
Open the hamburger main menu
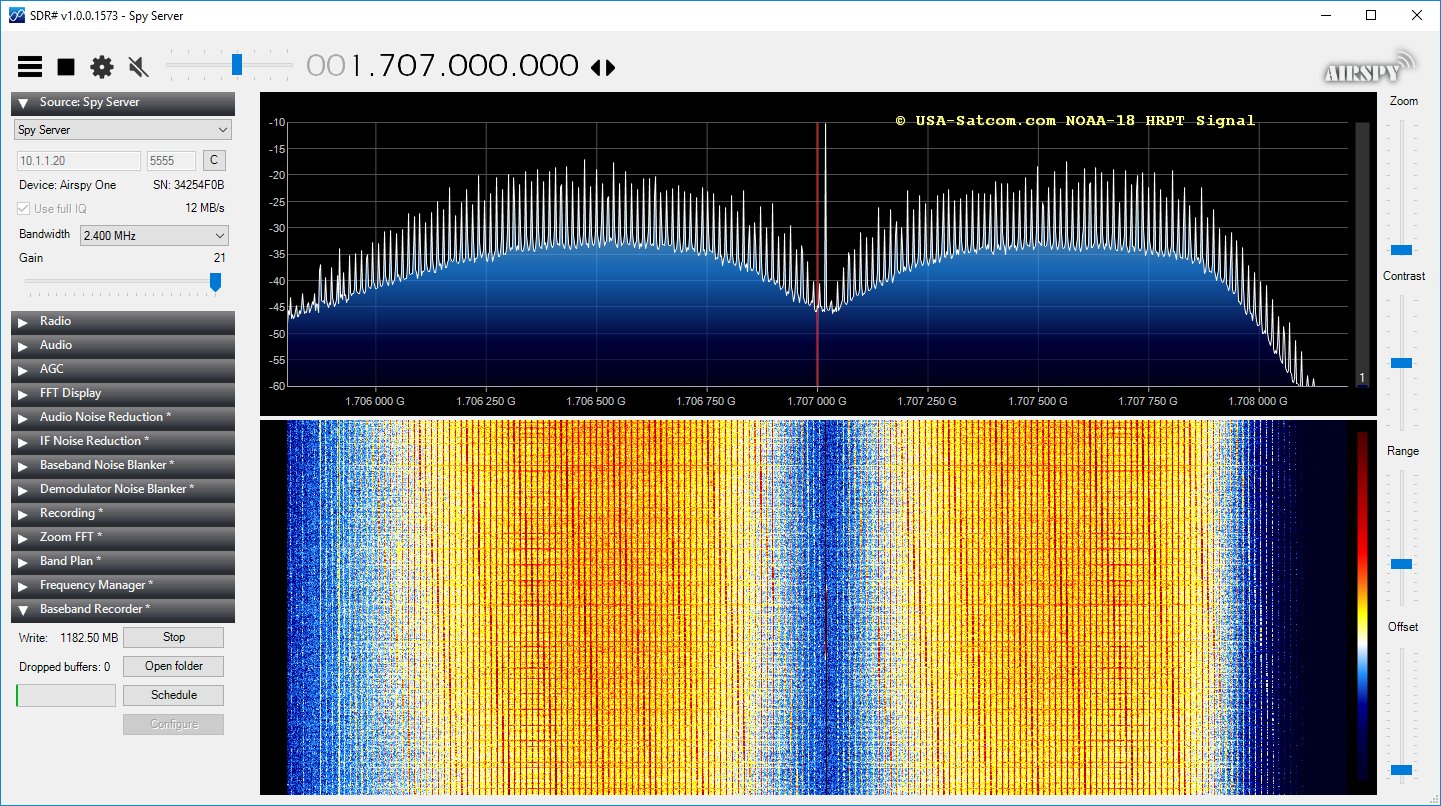pyautogui.click(x=30, y=67)
